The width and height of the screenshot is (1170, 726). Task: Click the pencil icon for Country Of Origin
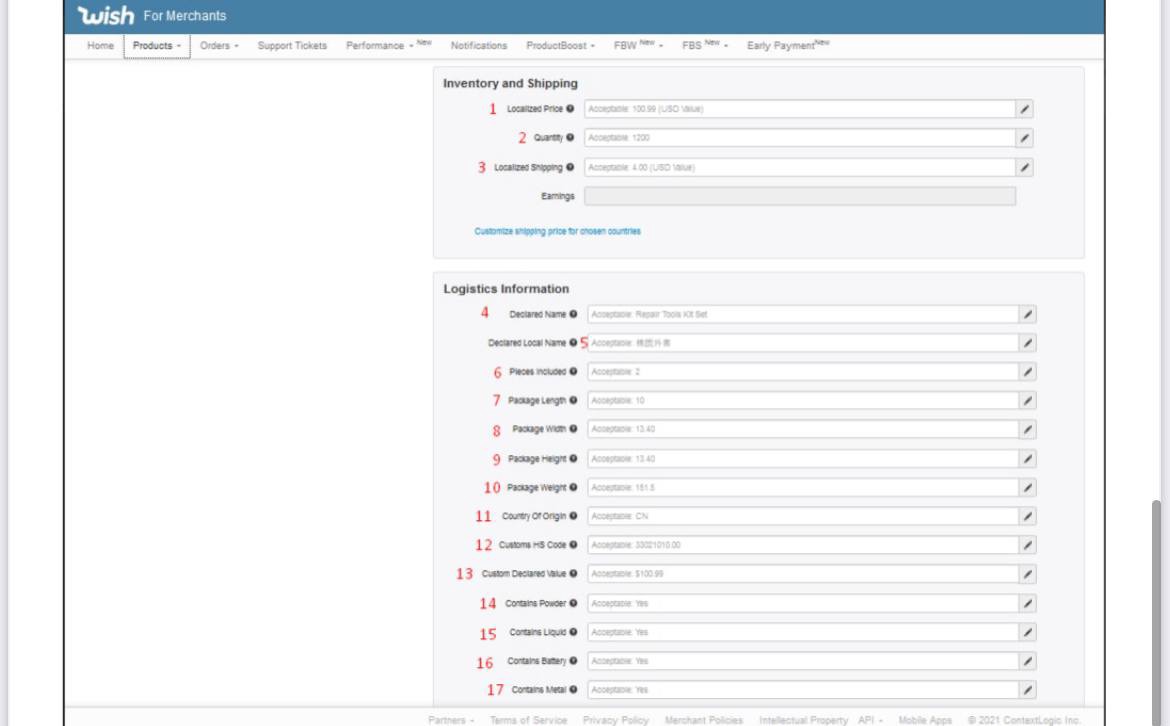coord(1027,516)
